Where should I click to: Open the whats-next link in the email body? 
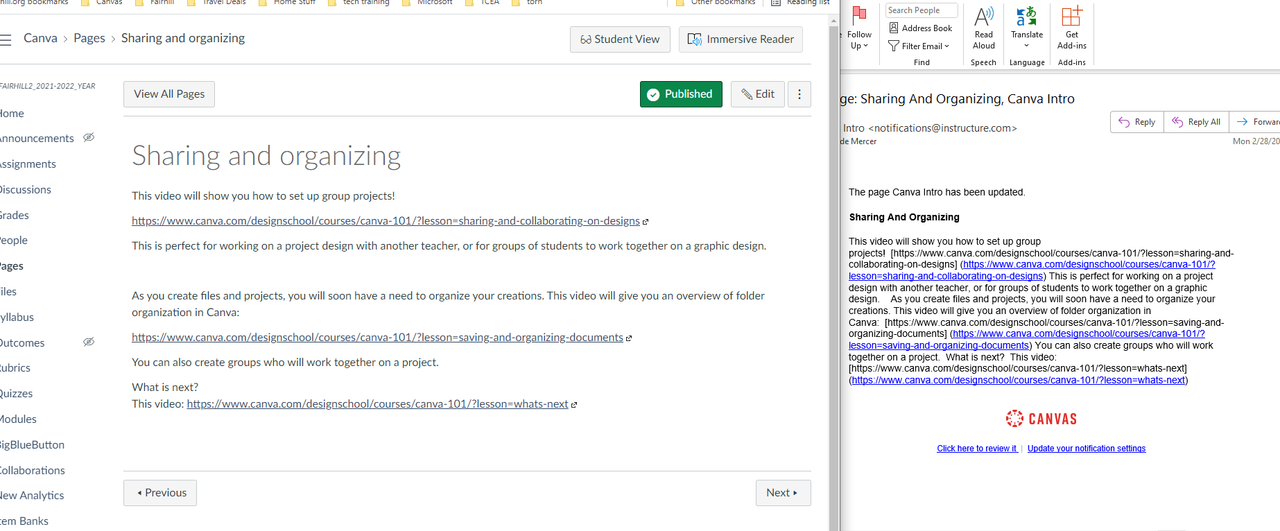(1018, 381)
